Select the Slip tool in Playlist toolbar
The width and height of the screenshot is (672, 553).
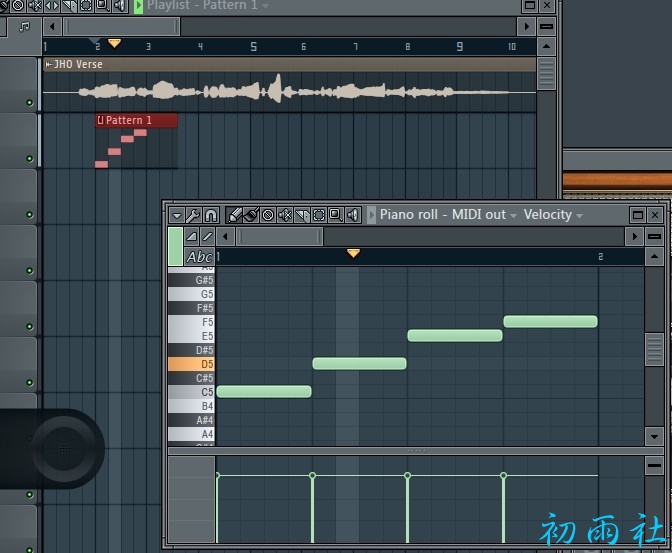(x=52, y=5)
